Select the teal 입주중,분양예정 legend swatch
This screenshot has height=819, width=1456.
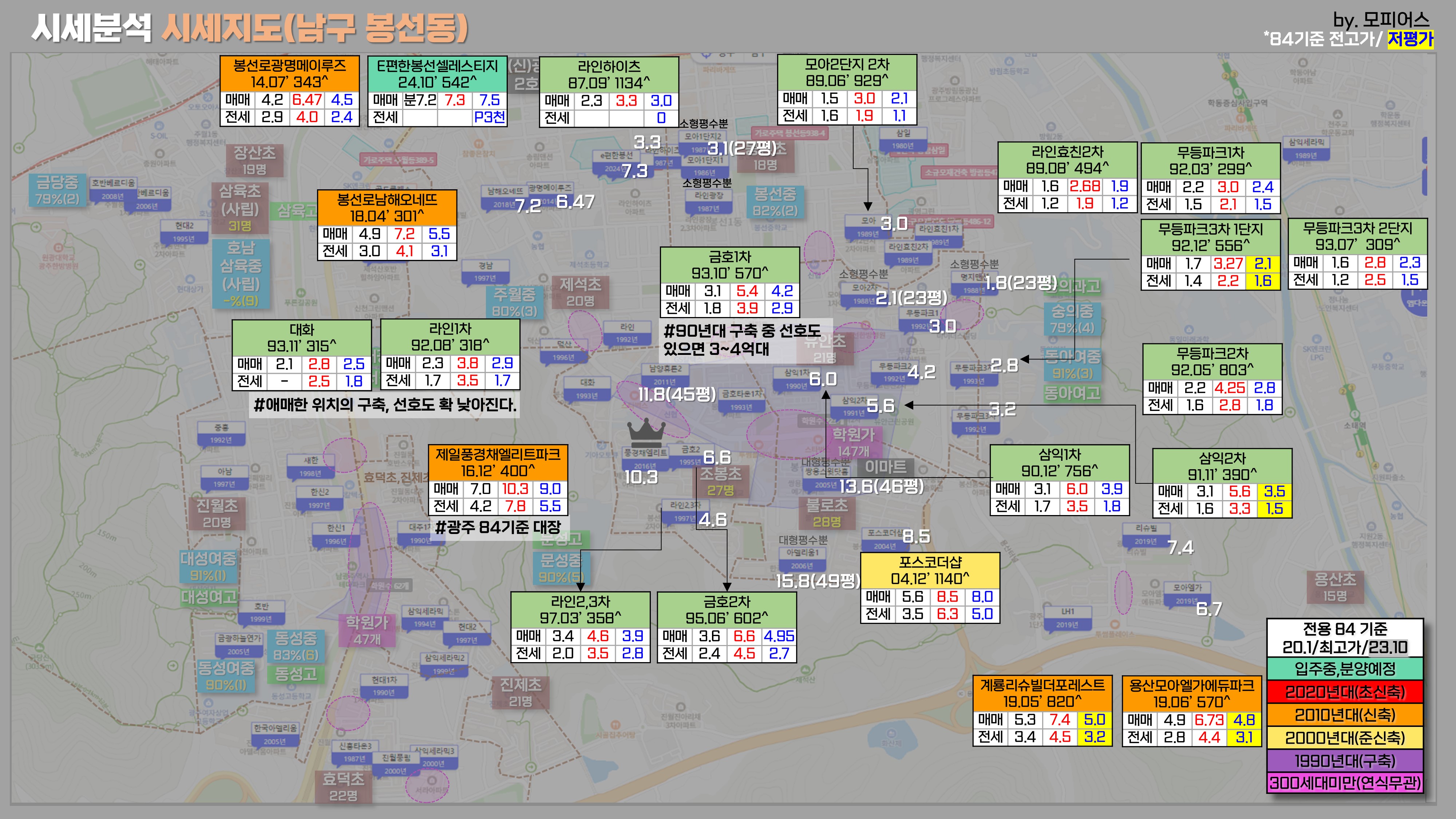[1345, 669]
